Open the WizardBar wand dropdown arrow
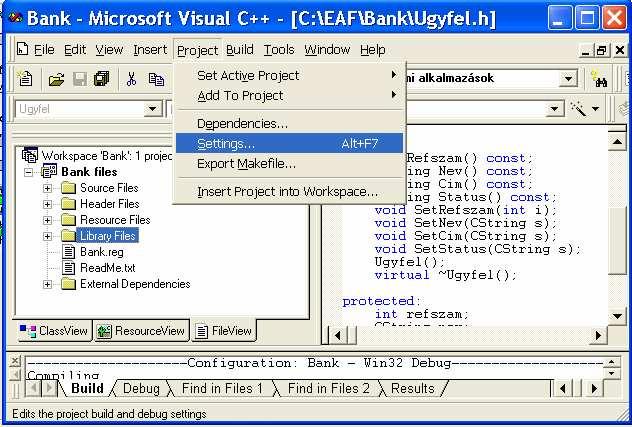Screen dimensions: 632x427 (595, 109)
